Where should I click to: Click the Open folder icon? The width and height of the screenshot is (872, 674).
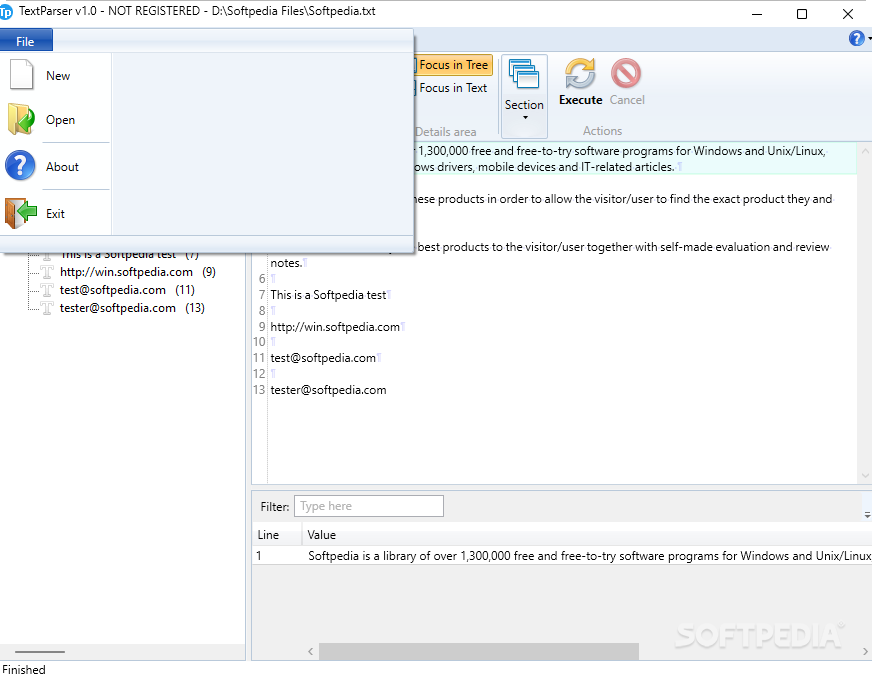point(21,119)
